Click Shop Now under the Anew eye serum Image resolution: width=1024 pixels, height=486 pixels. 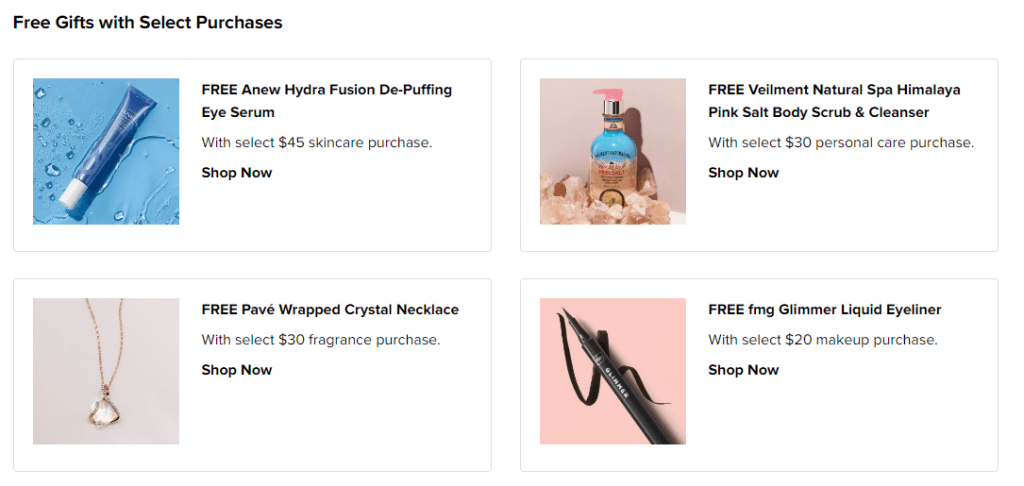[x=237, y=173]
